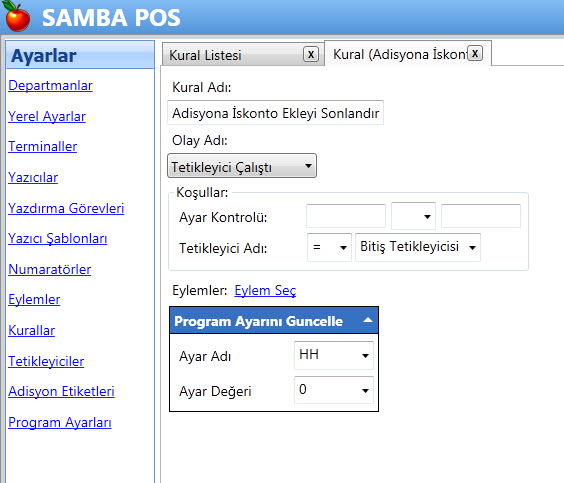Open the Yazıcı Şablonları link

(58, 238)
